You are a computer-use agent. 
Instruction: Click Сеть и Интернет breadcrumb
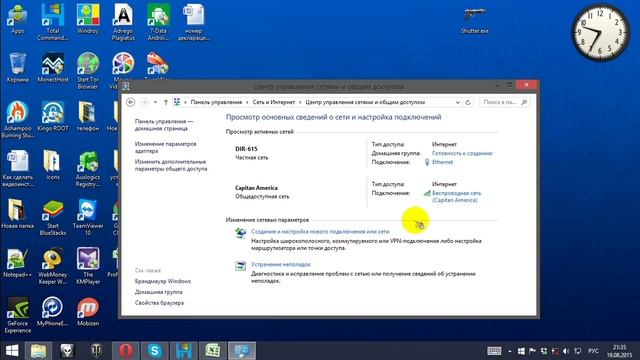click(273, 102)
